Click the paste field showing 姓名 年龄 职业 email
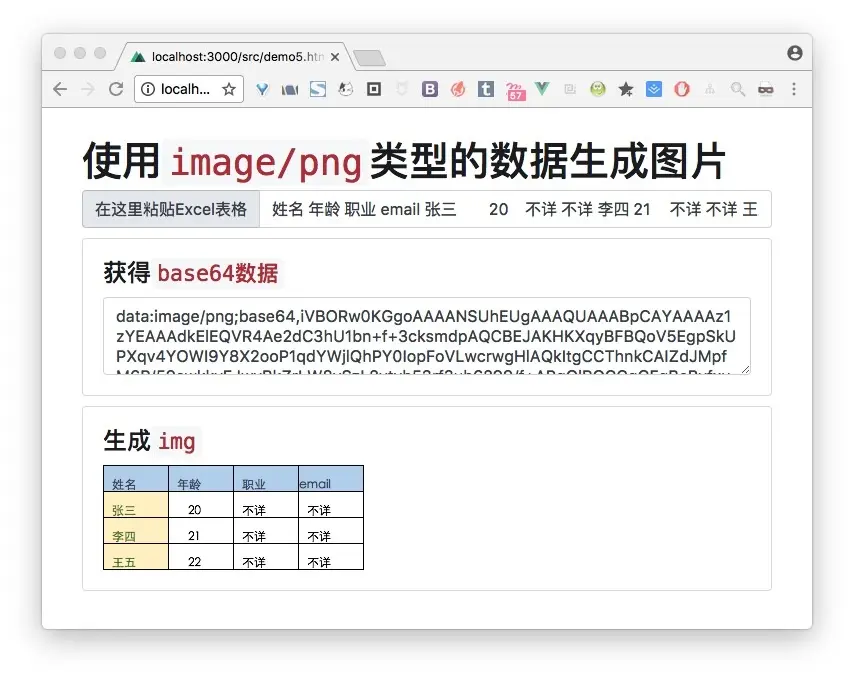854x679 pixels. 515,209
